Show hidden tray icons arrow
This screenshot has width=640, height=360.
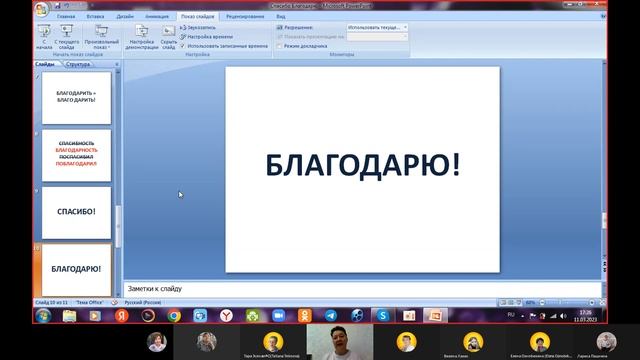point(523,316)
